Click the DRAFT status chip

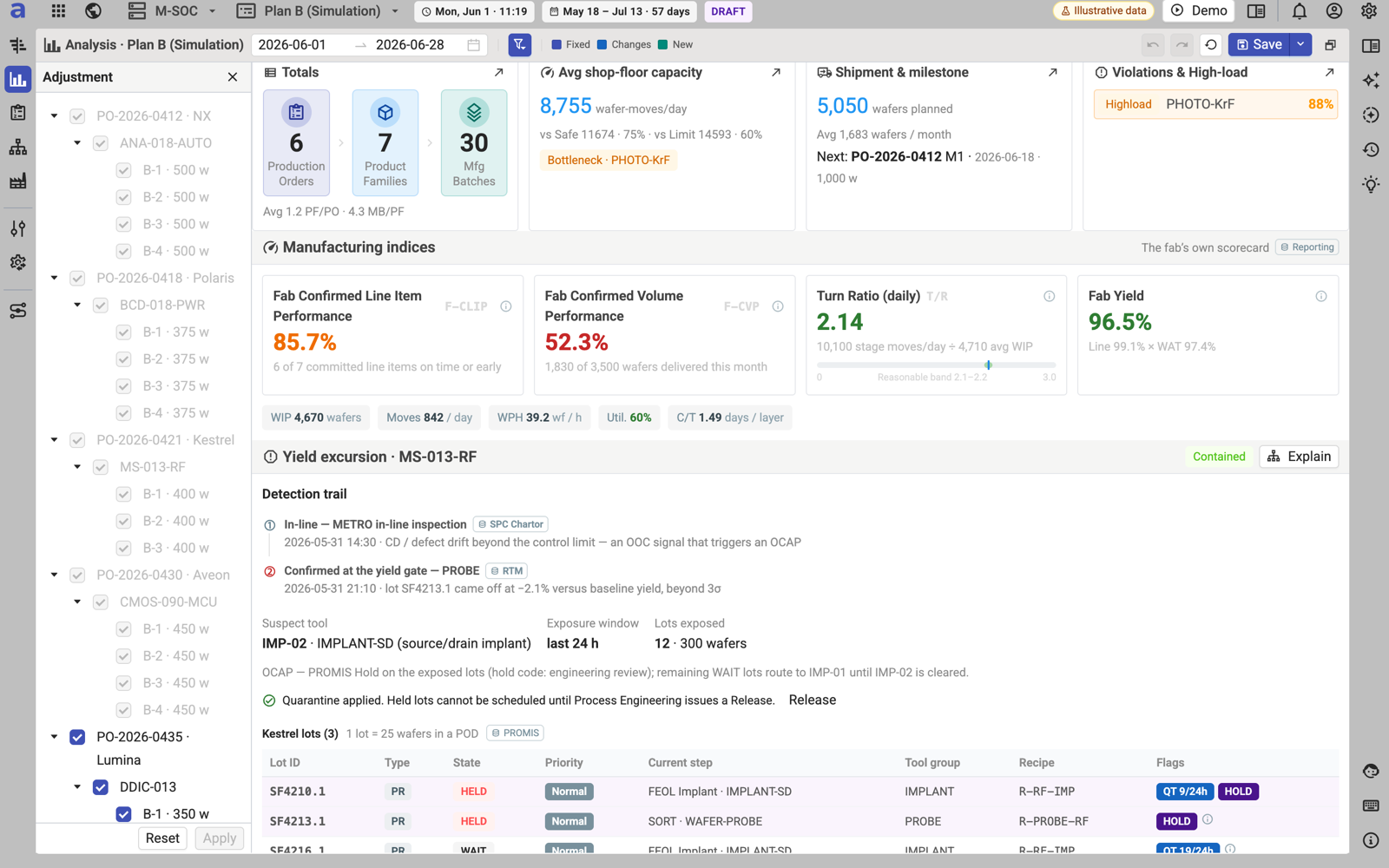point(727,11)
